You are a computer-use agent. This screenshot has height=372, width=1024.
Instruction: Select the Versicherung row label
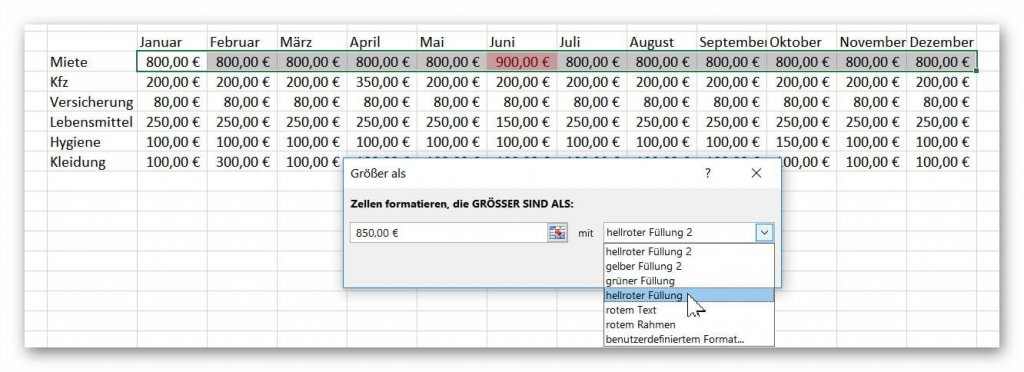click(92, 102)
